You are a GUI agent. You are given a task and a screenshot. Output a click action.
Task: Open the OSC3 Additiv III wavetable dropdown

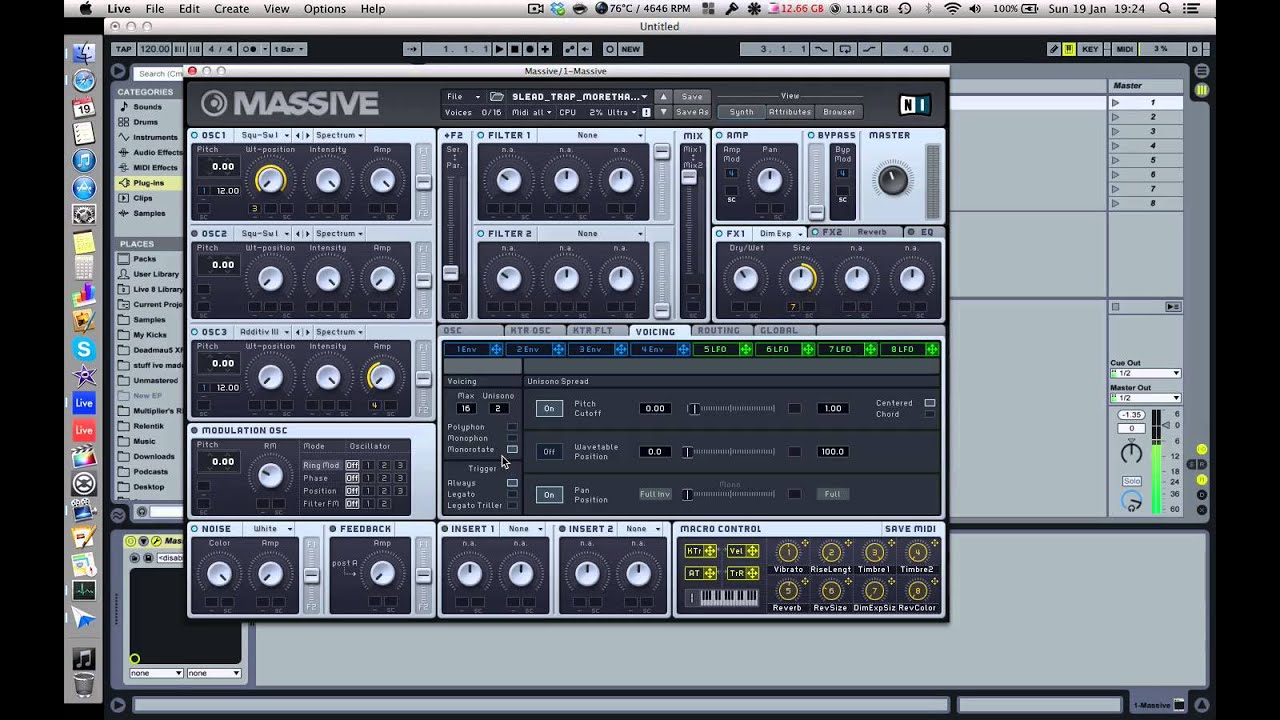[263, 332]
